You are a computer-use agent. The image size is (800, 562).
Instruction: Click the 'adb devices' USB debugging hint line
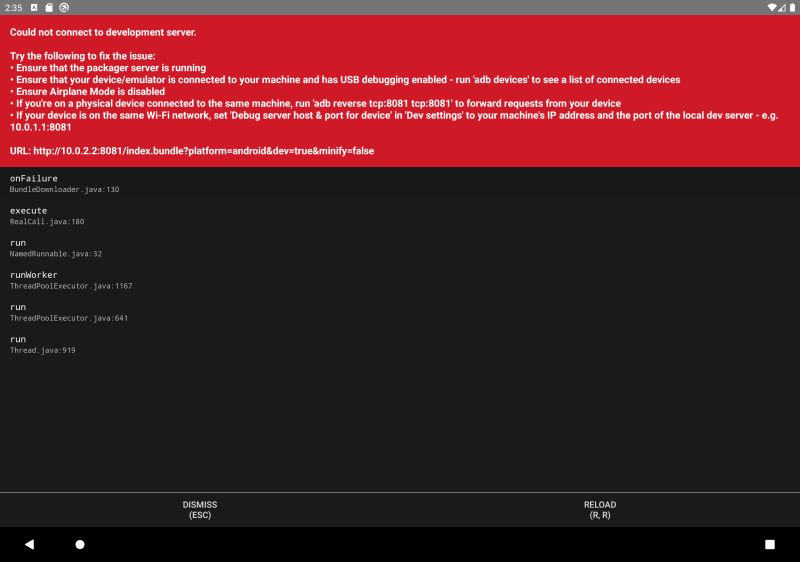coord(345,80)
